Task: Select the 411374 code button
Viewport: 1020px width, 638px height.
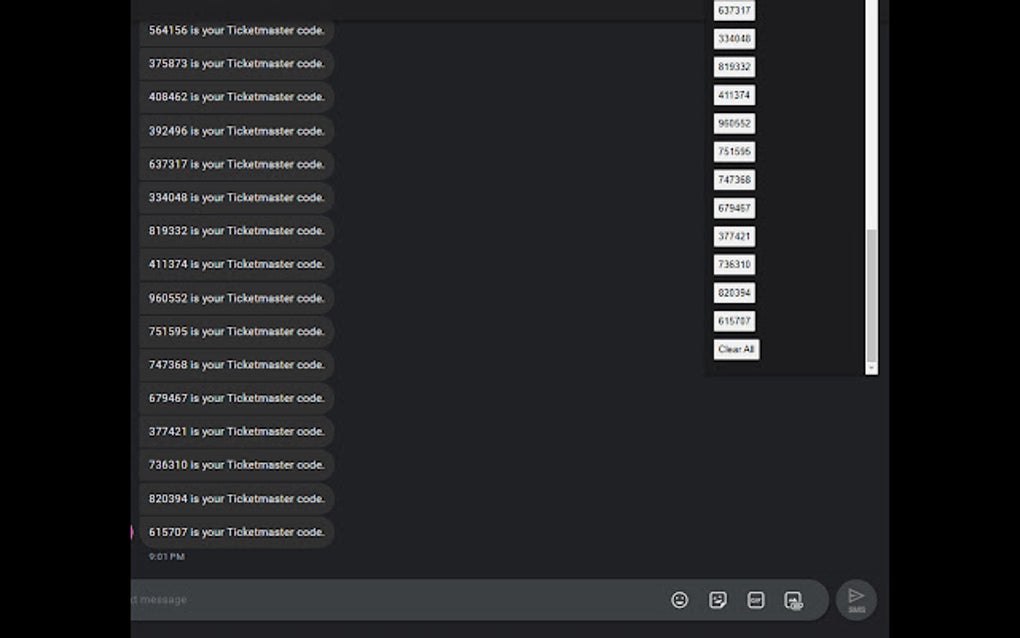Action: 734,95
